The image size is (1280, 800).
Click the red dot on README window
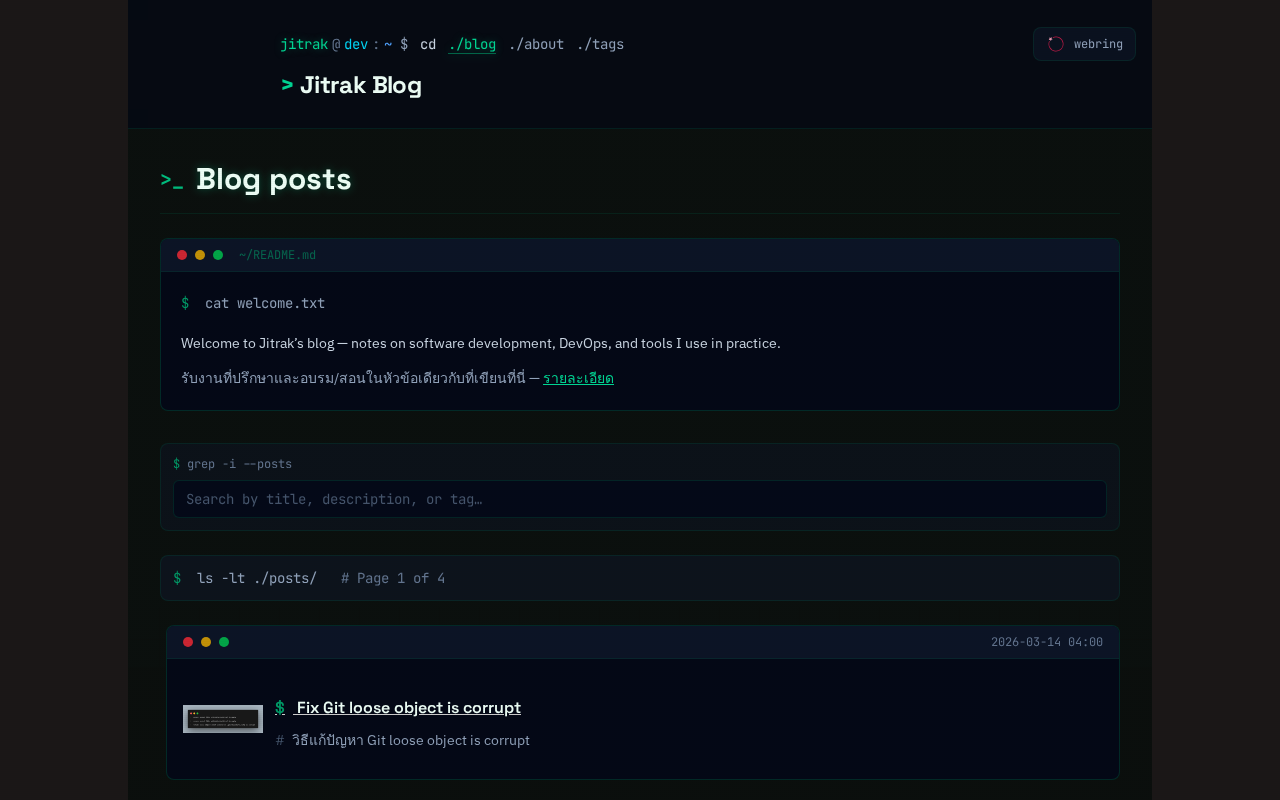pyautogui.click(x=182, y=255)
